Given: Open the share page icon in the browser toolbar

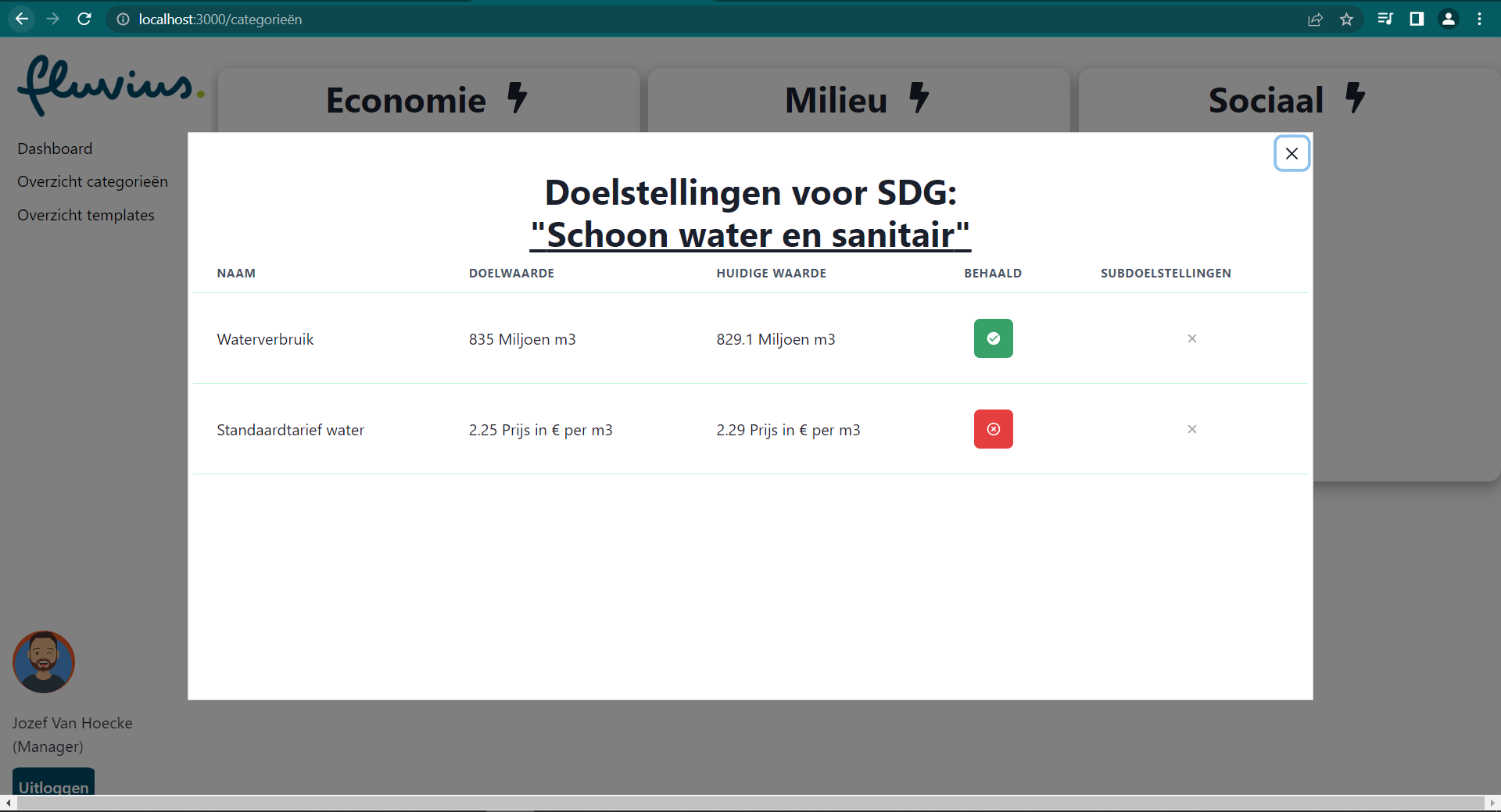Looking at the screenshot, I should (x=1316, y=19).
